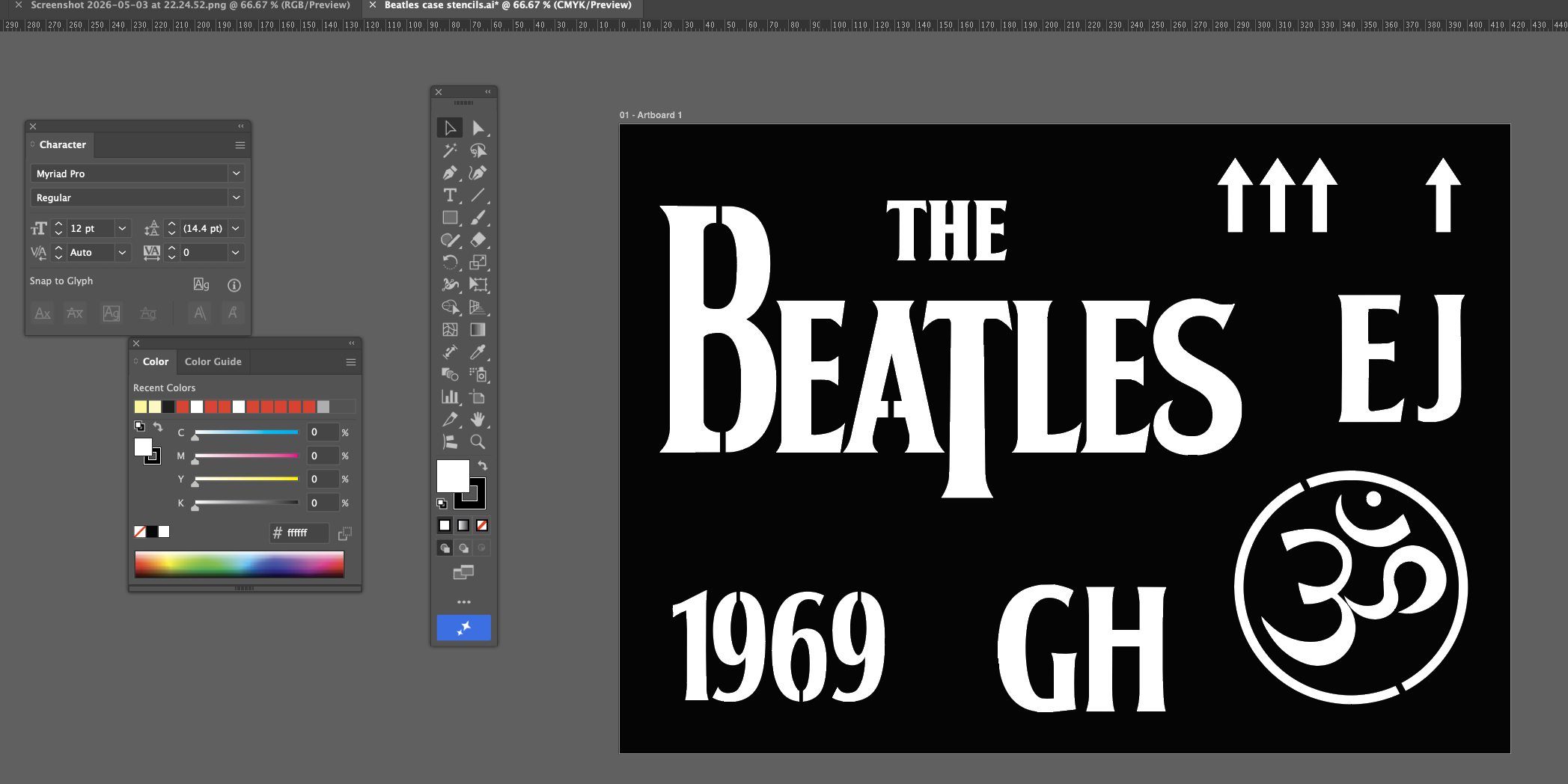Reset default fill and stroke in toolbar
Viewport: 1568px width, 784px height.
point(442,503)
